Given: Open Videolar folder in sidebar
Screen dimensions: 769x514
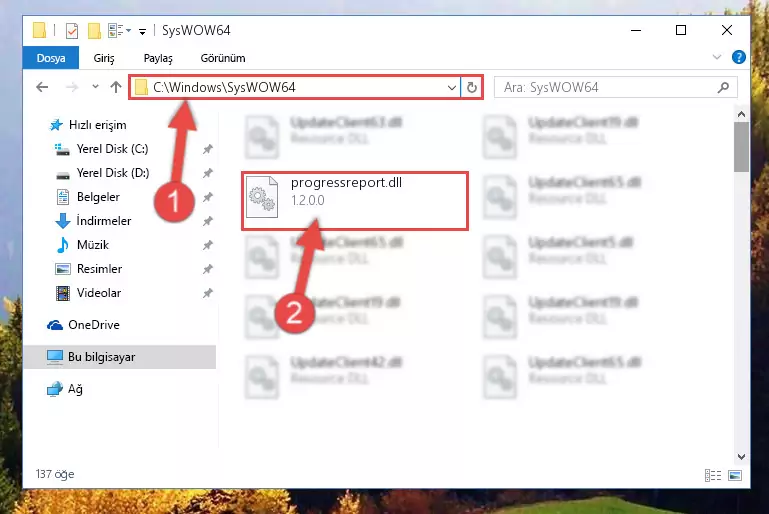Looking at the screenshot, I should point(99,293).
